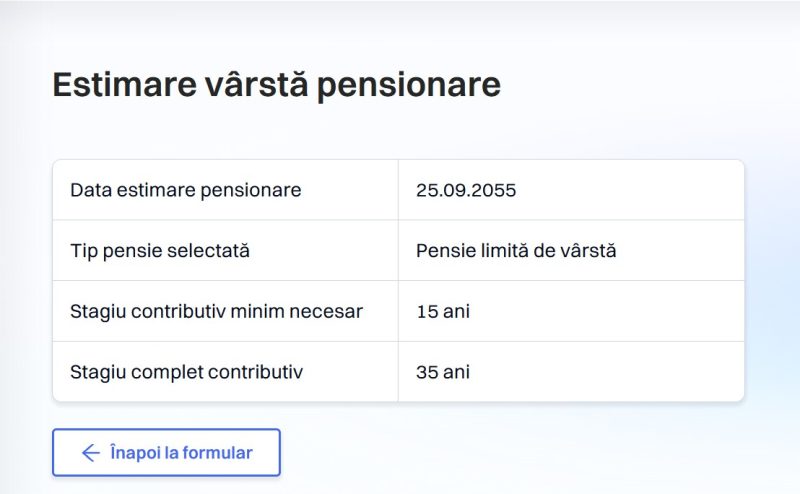
Task: Select the Data estimare pensionare label cell
Action: (x=226, y=190)
